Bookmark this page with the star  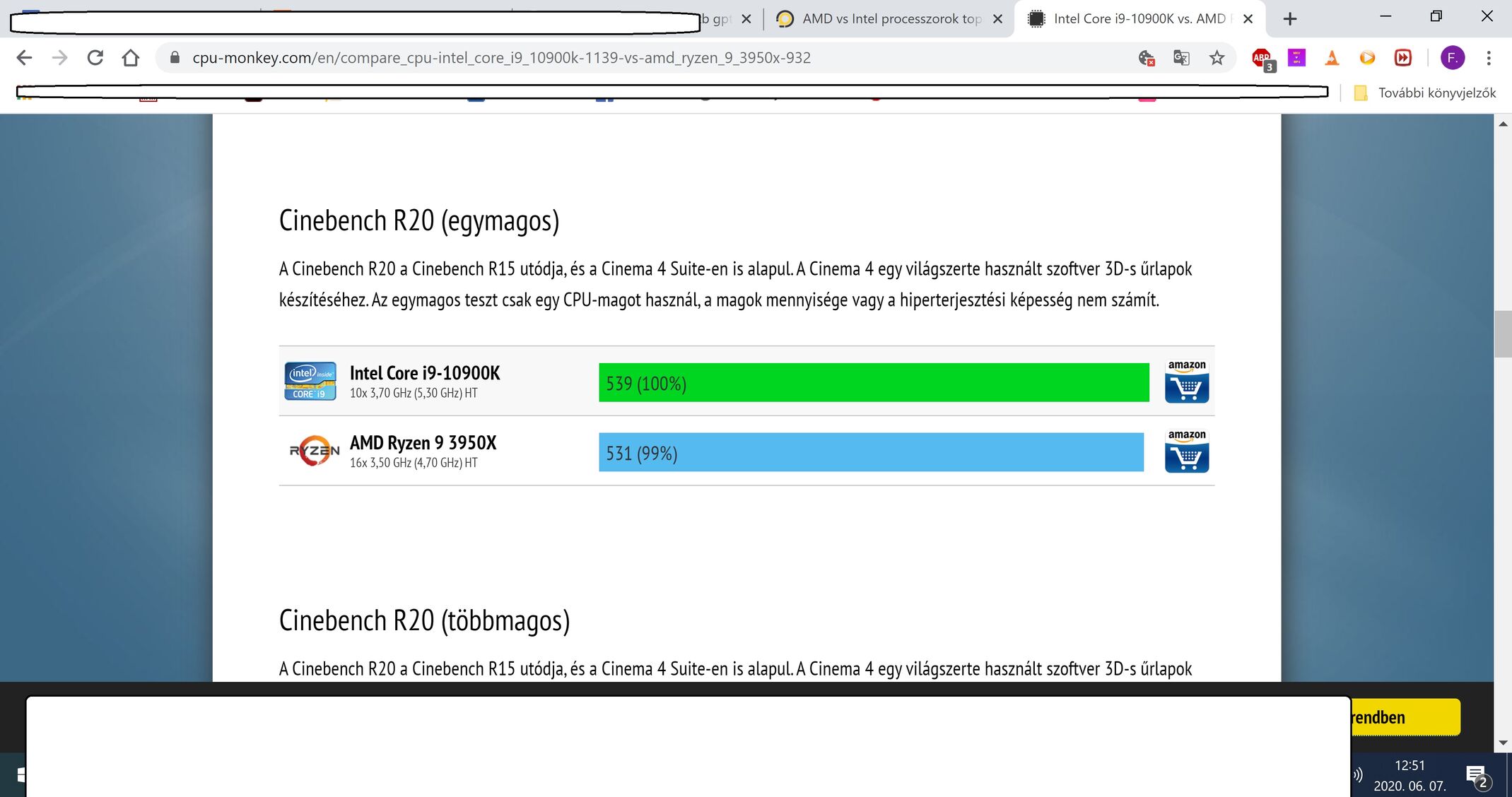pos(1217,58)
